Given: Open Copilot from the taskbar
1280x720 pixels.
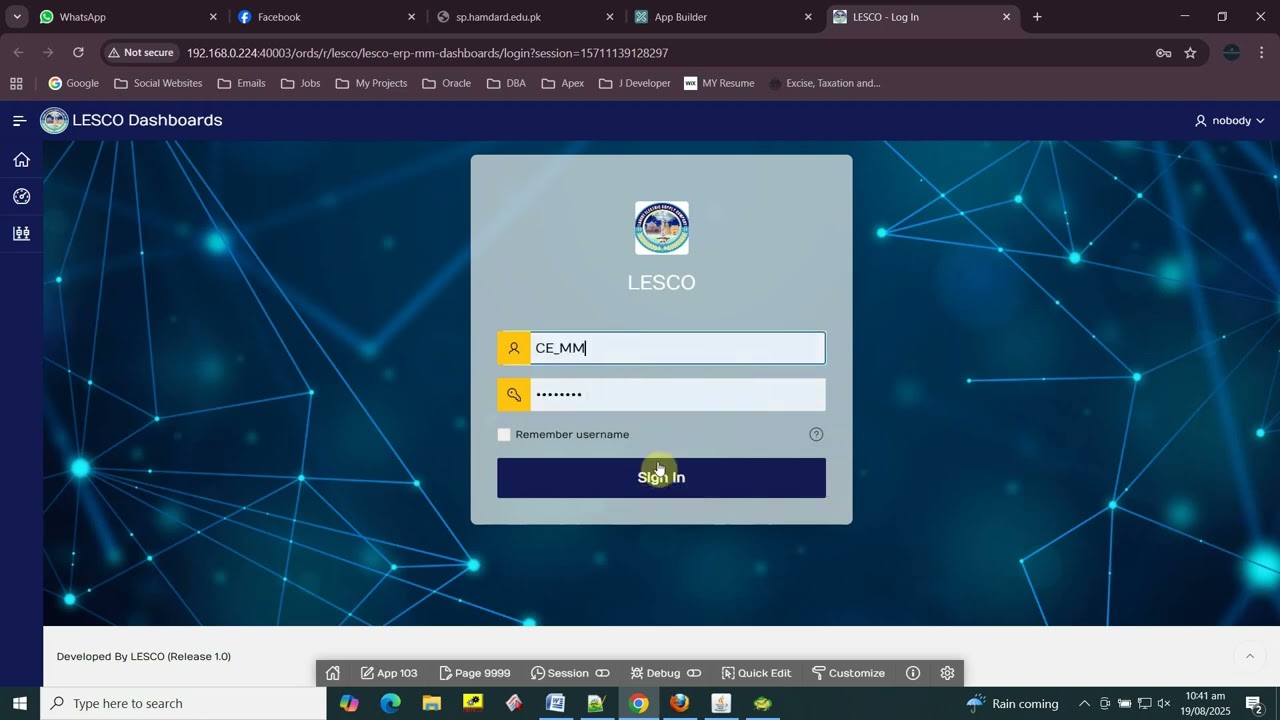Looking at the screenshot, I should click(349, 703).
